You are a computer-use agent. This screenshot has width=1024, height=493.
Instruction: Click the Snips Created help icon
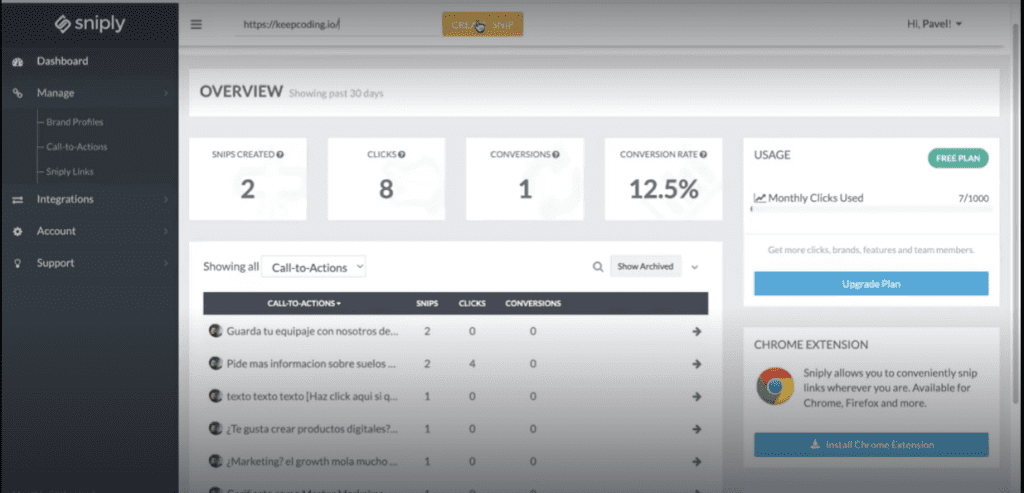(x=280, y=155)
